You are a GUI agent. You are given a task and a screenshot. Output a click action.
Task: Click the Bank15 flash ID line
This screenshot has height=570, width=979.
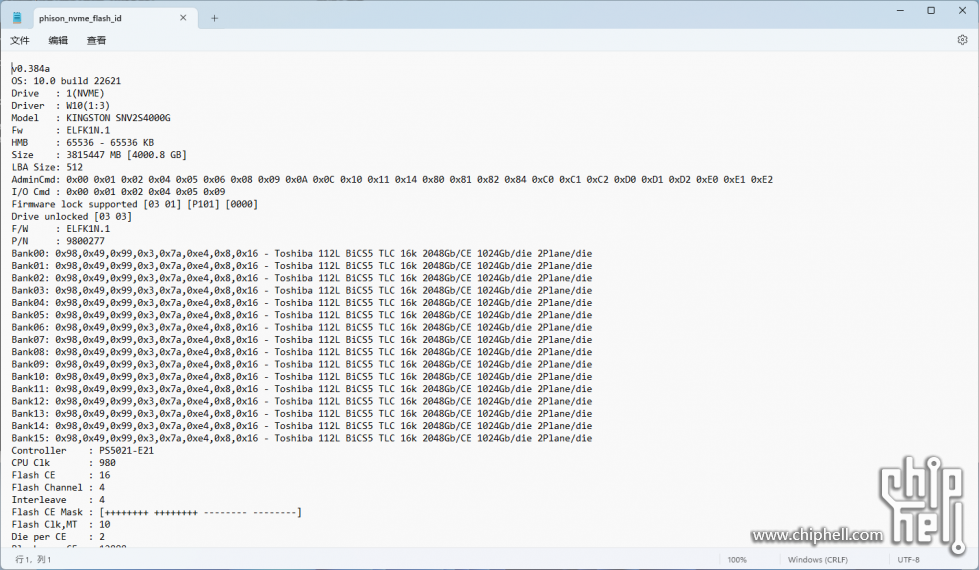[302, 438]
